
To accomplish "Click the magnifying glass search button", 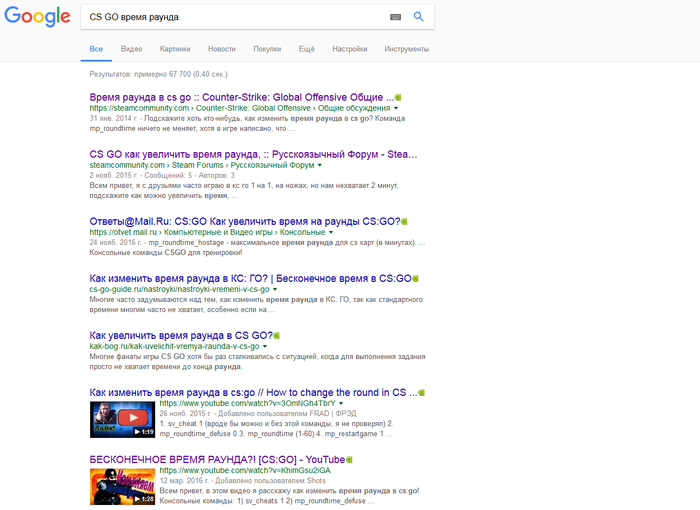I will point(418,17).
